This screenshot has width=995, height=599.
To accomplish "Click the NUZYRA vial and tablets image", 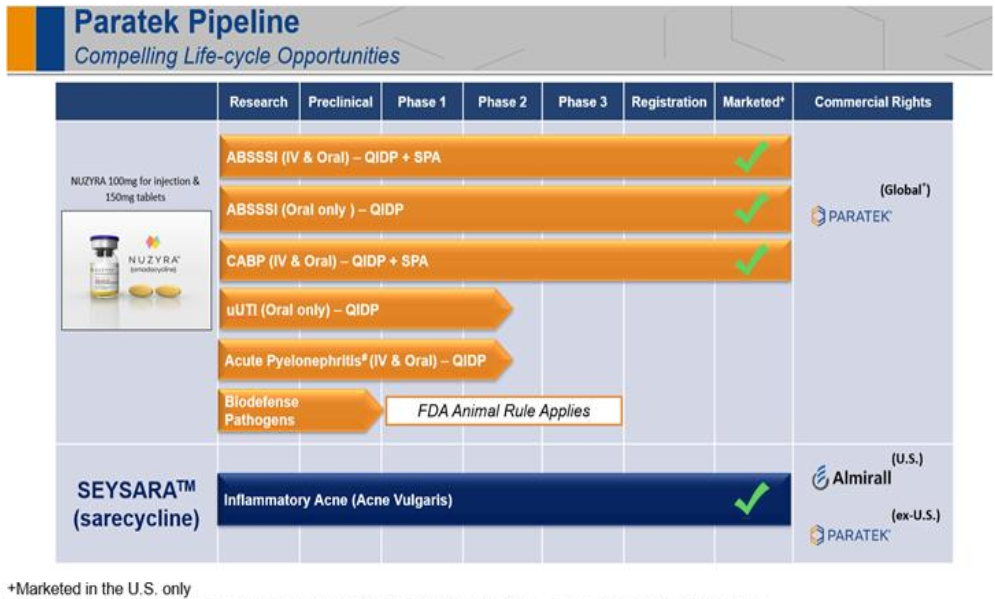I will pyautogui.click(x=136, y=270).
